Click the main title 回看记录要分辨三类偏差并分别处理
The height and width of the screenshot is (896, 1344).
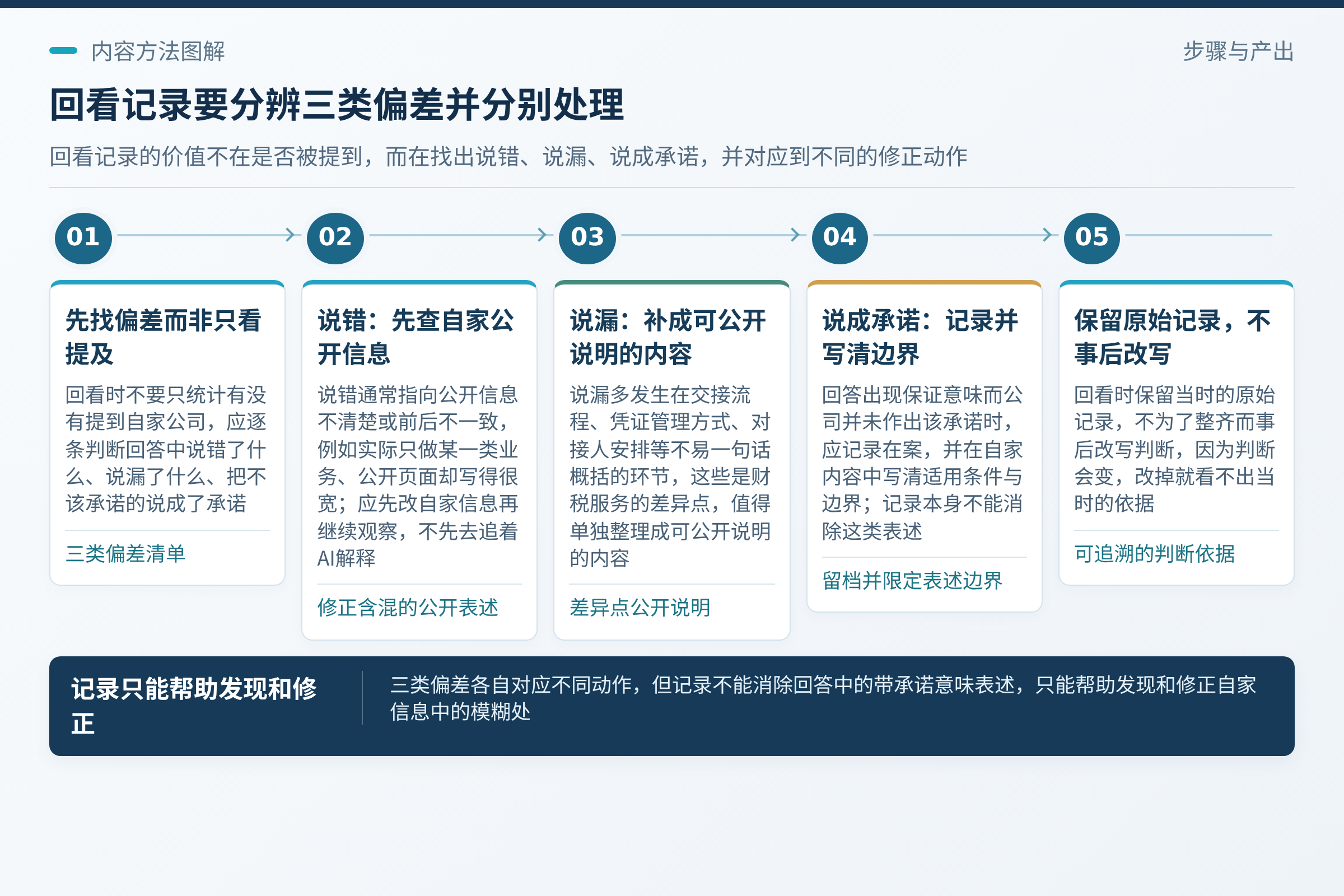(337, 105)
